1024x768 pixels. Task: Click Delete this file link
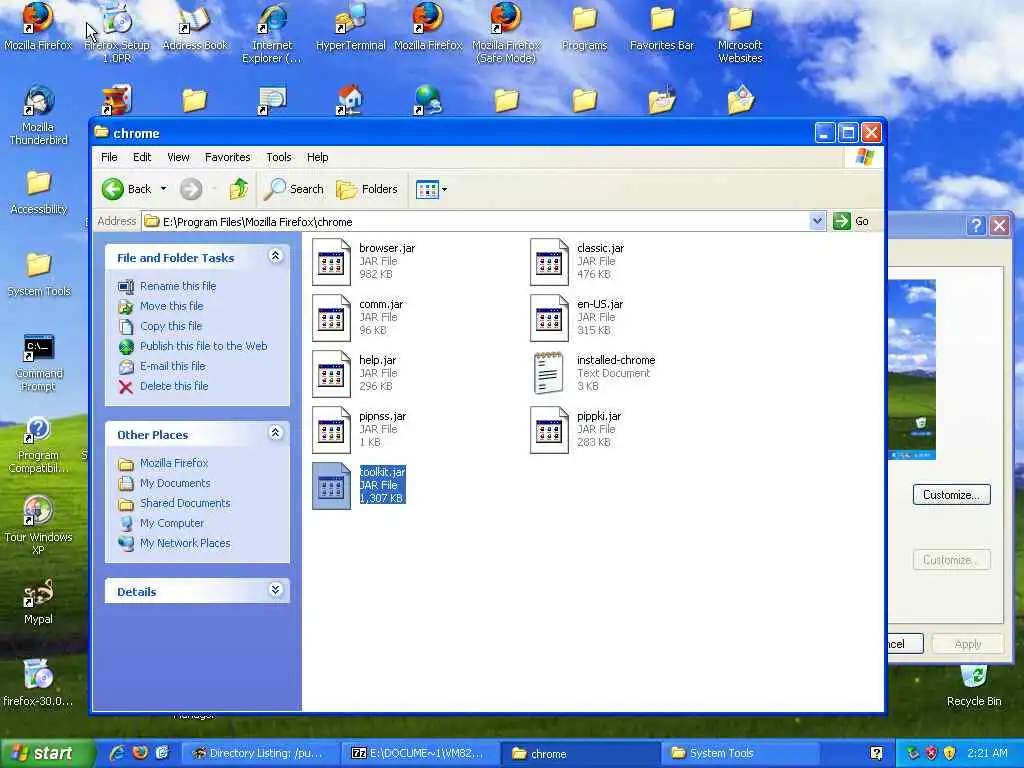tap(174, 387)
